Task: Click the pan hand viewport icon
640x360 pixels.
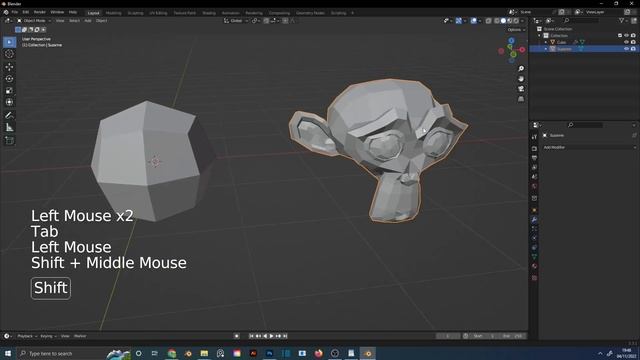Action: [521, 79]
